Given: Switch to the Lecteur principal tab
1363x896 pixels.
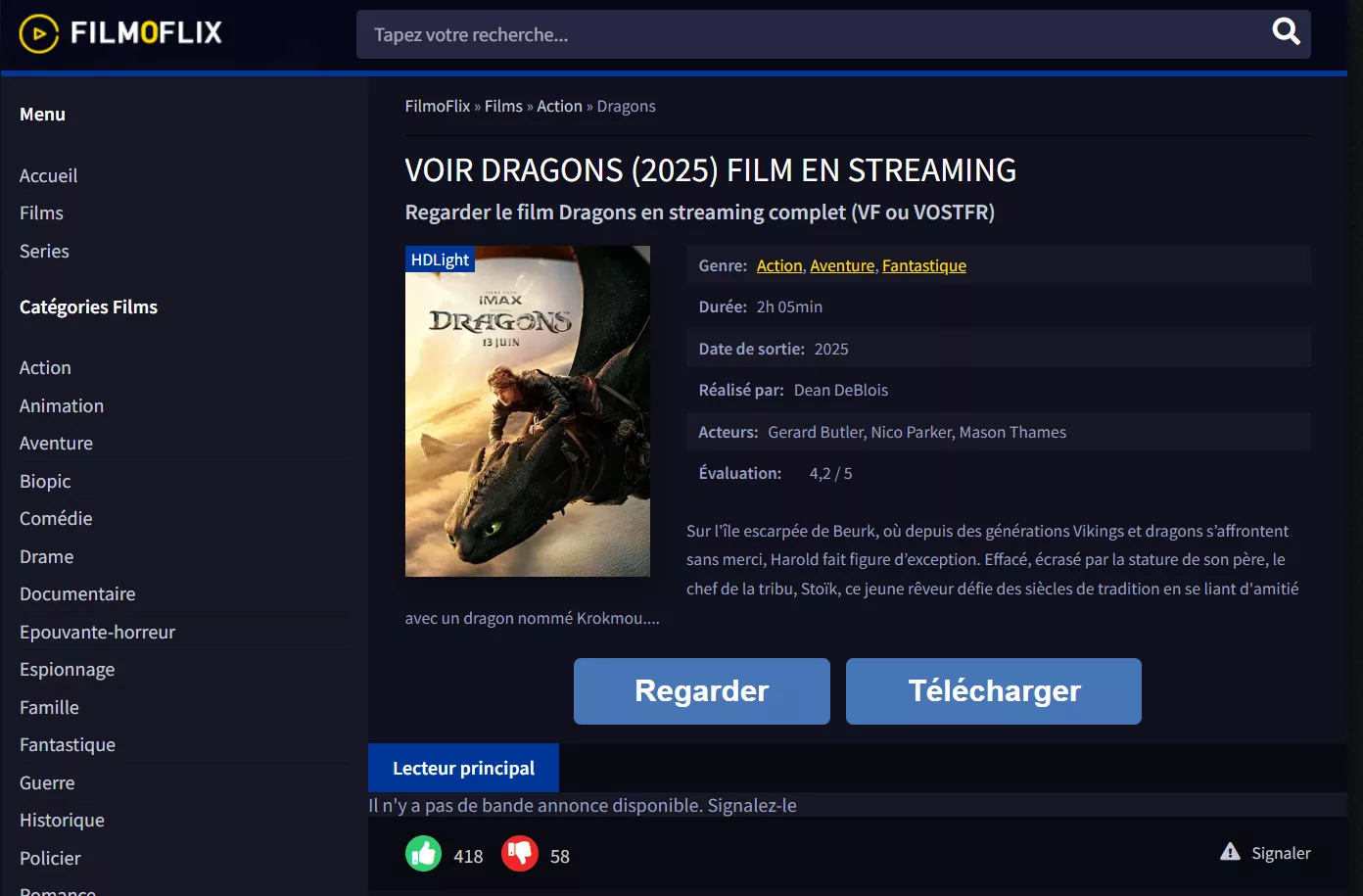Looking at the screenshot, I should (x=462, y=768).
